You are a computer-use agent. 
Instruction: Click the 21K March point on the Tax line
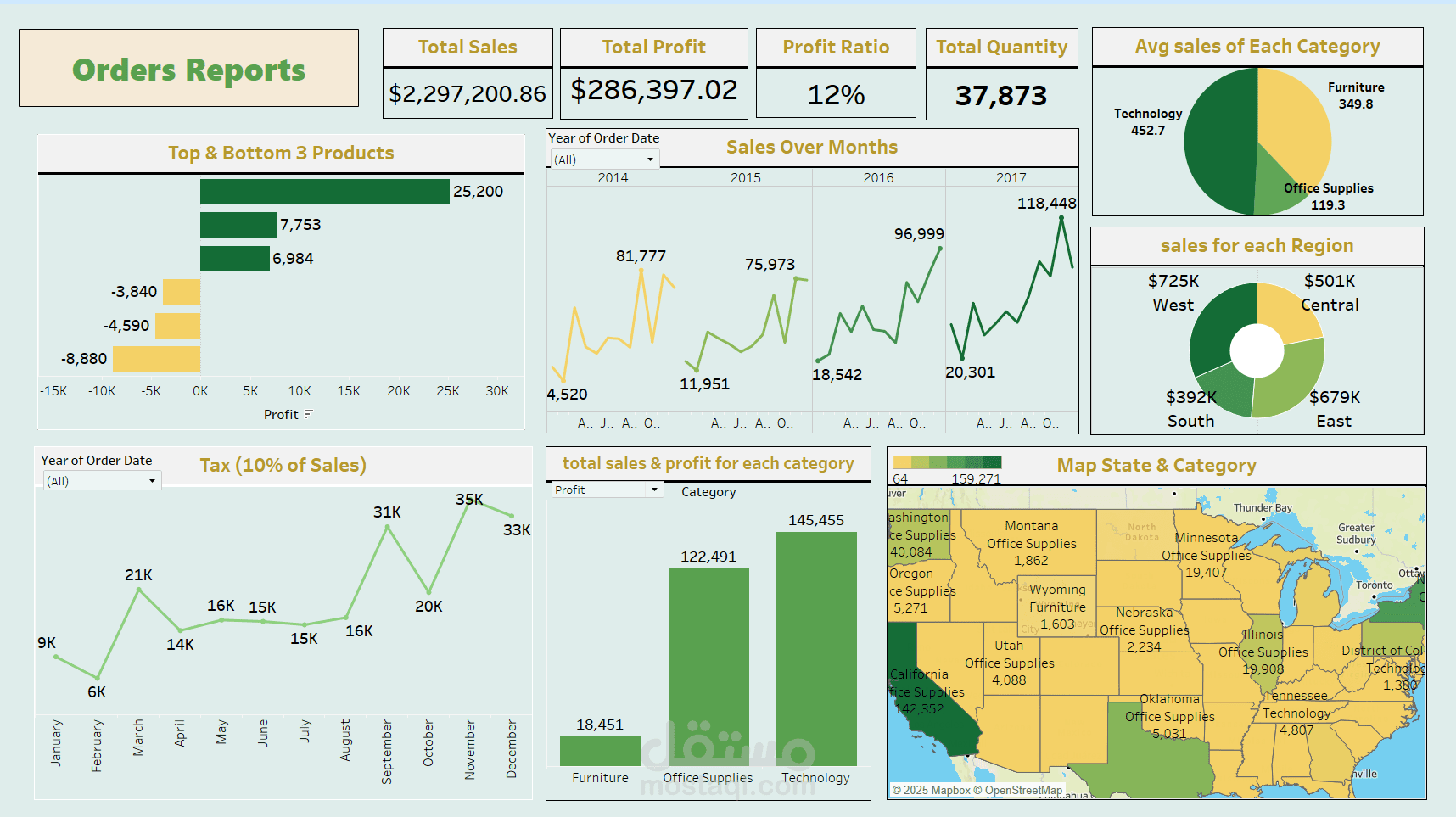139,590
